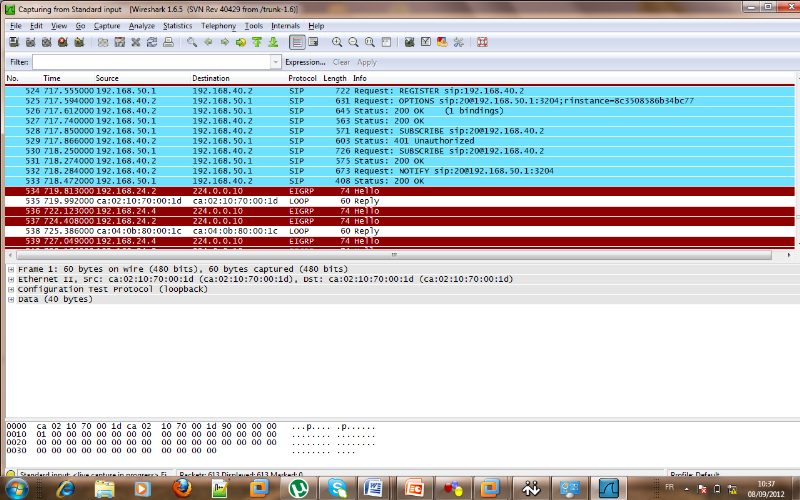
Task: Open the Help menu
Action: pos(316,26)
